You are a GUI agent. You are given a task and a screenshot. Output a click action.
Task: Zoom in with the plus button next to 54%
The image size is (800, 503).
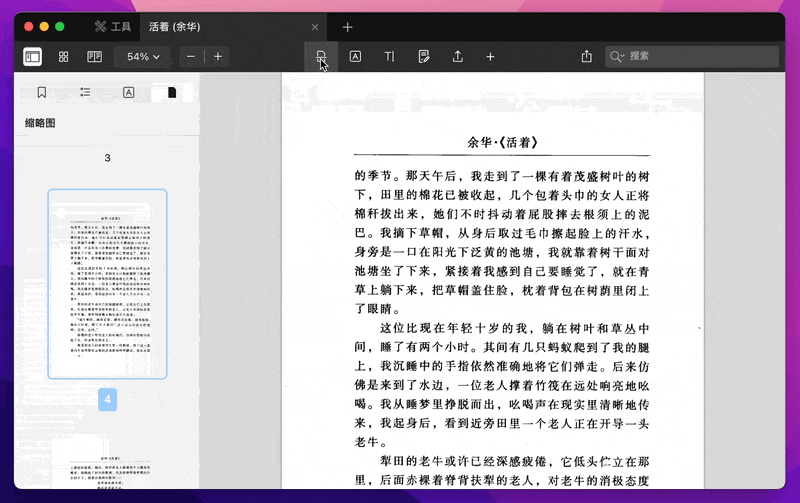point(218,57)
